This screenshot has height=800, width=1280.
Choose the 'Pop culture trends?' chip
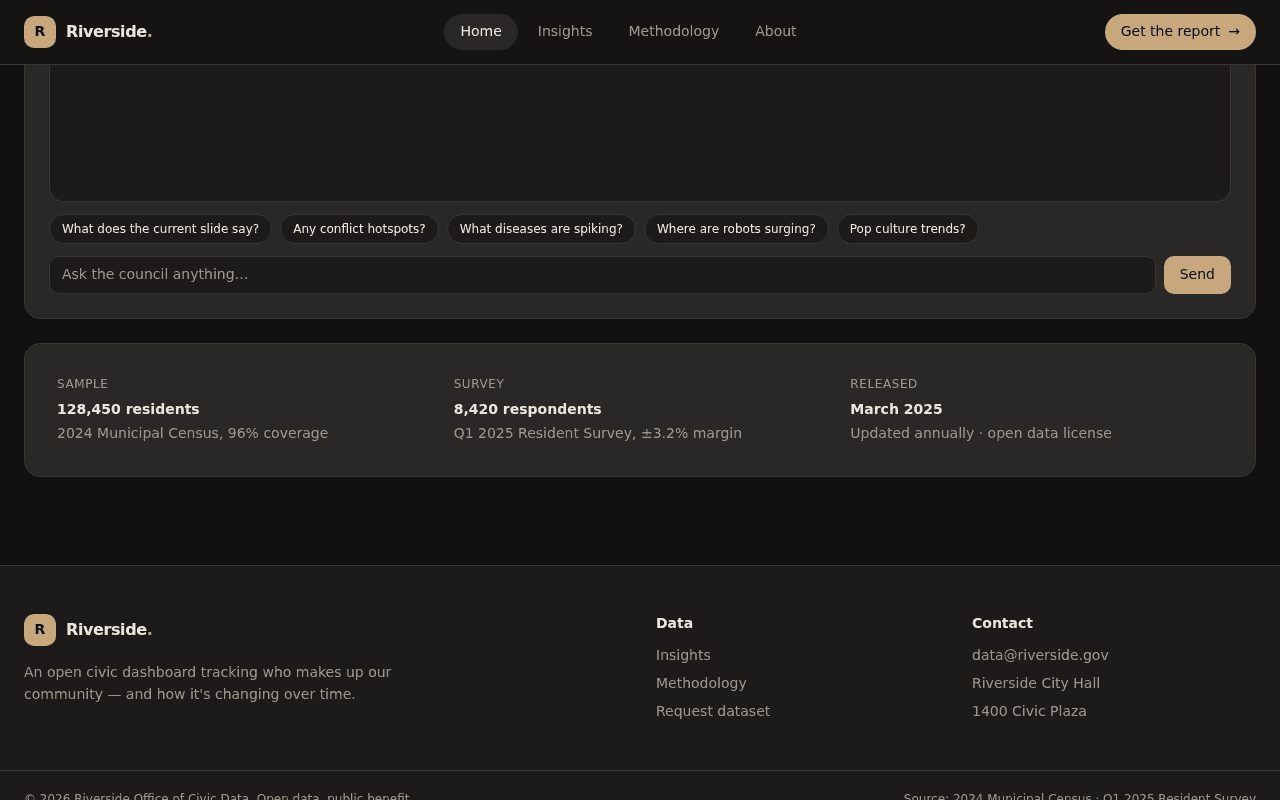coord(908,229)
